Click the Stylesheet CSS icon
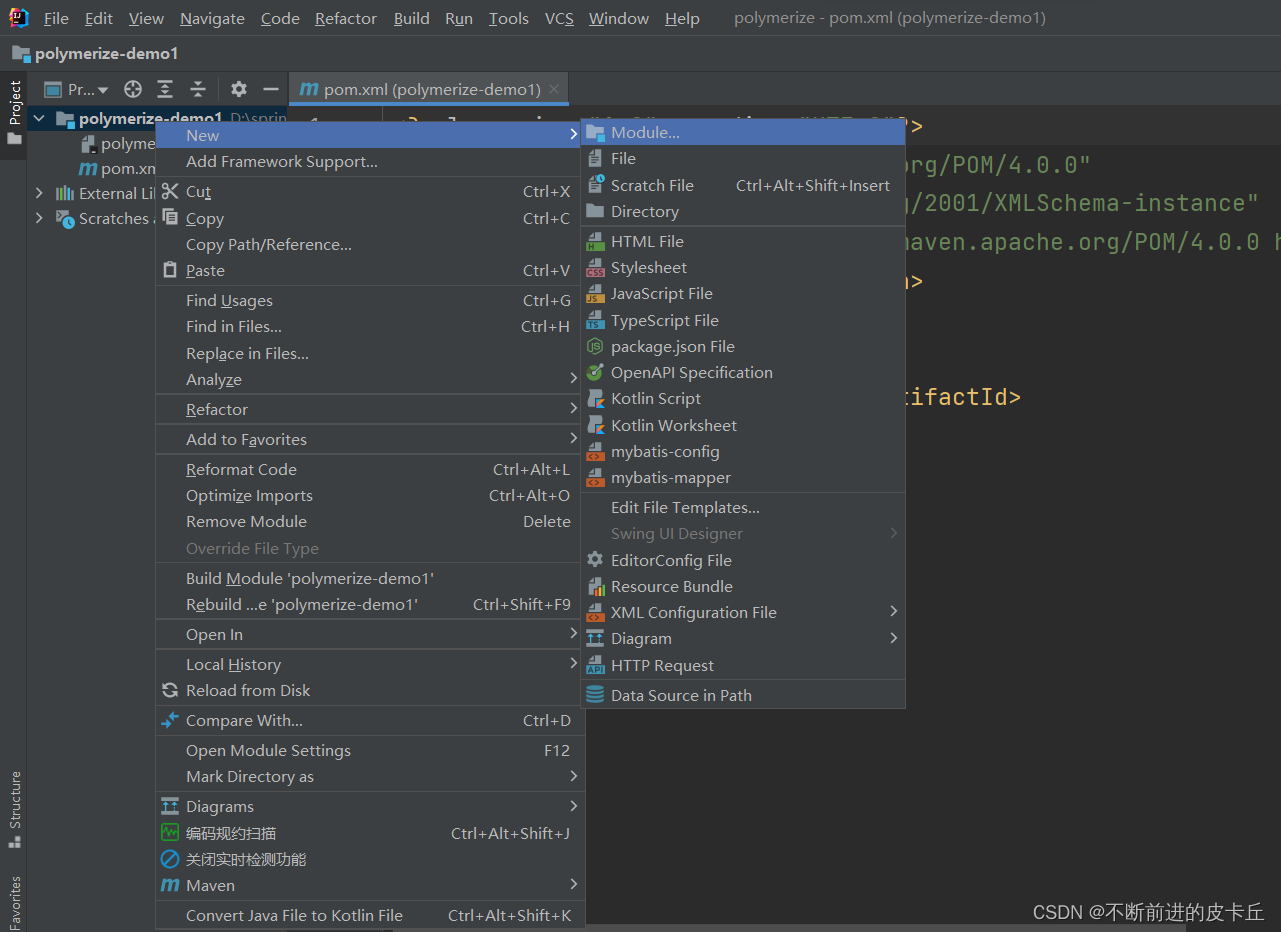This screenshot has height=932, width=1281. 595,267
